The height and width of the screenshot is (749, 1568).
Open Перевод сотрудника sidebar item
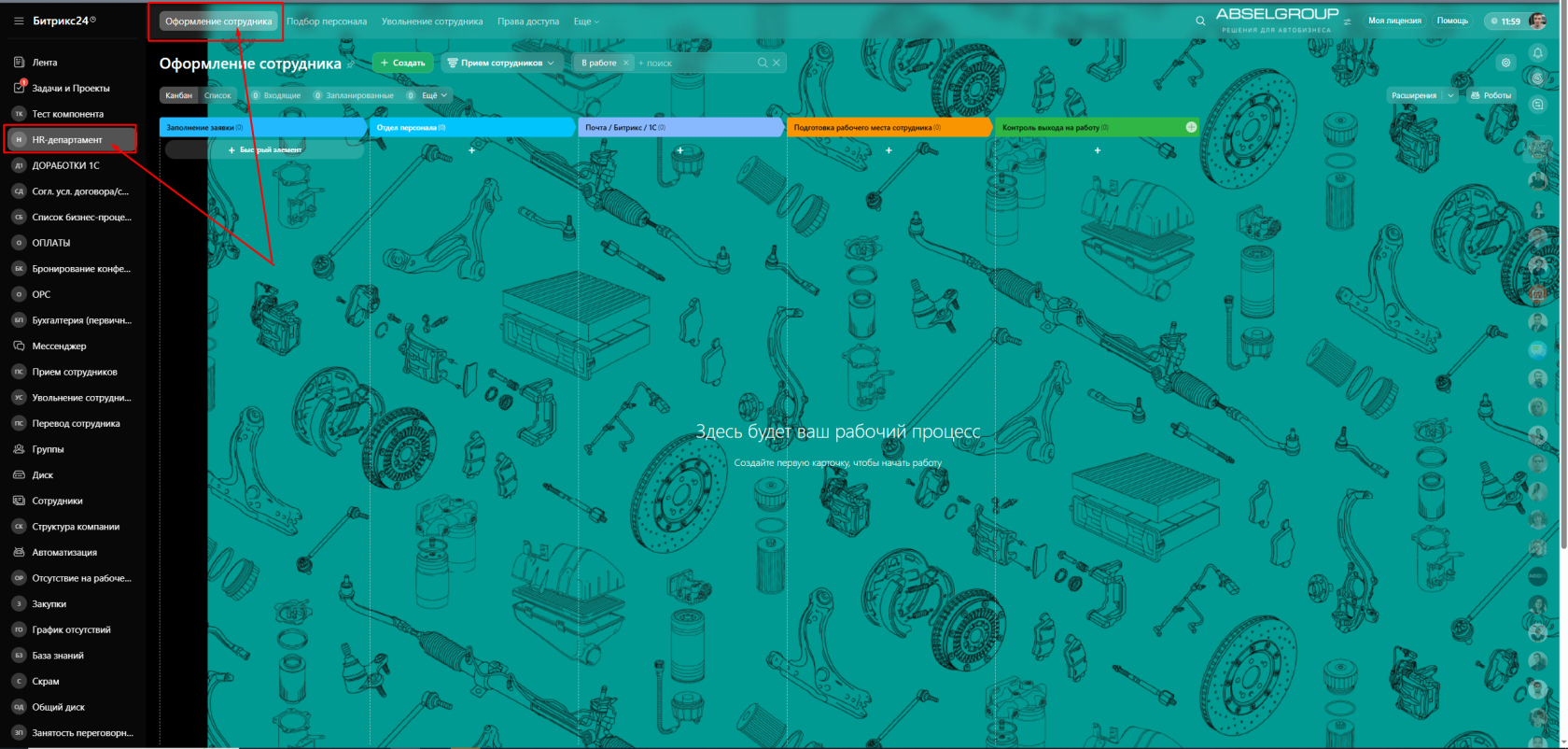[76, 423]
